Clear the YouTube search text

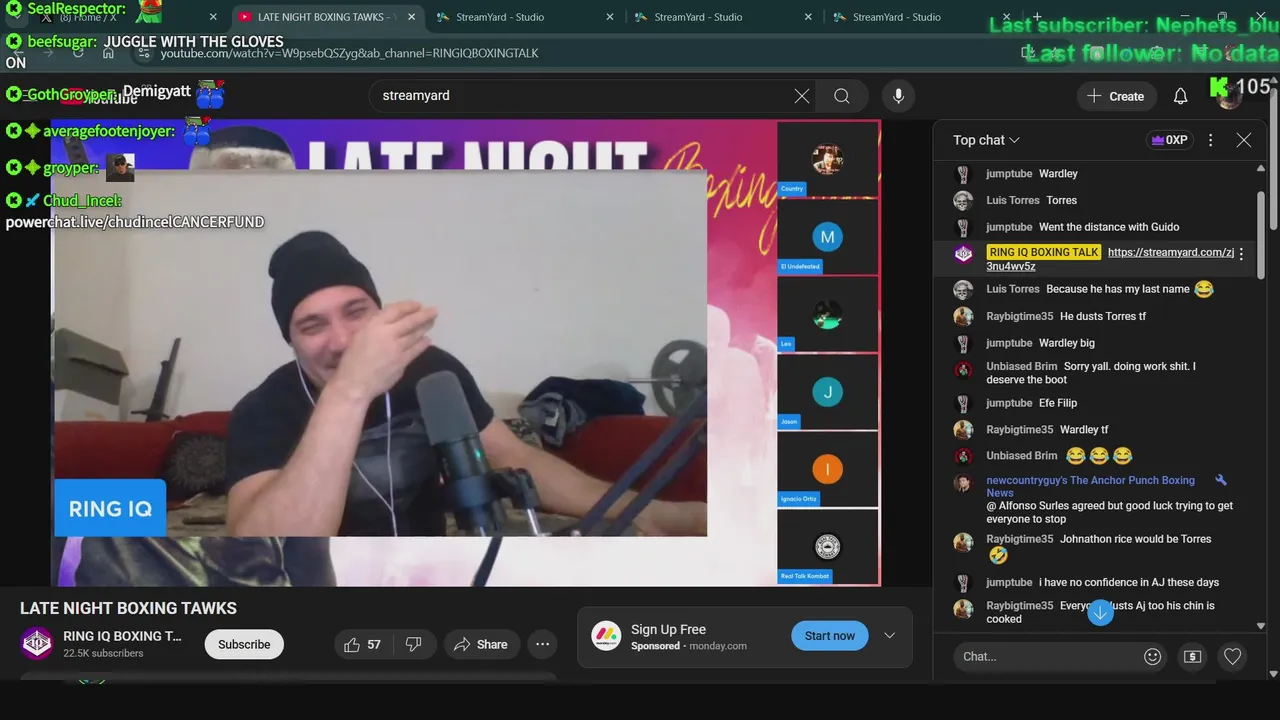coord(802,96)
